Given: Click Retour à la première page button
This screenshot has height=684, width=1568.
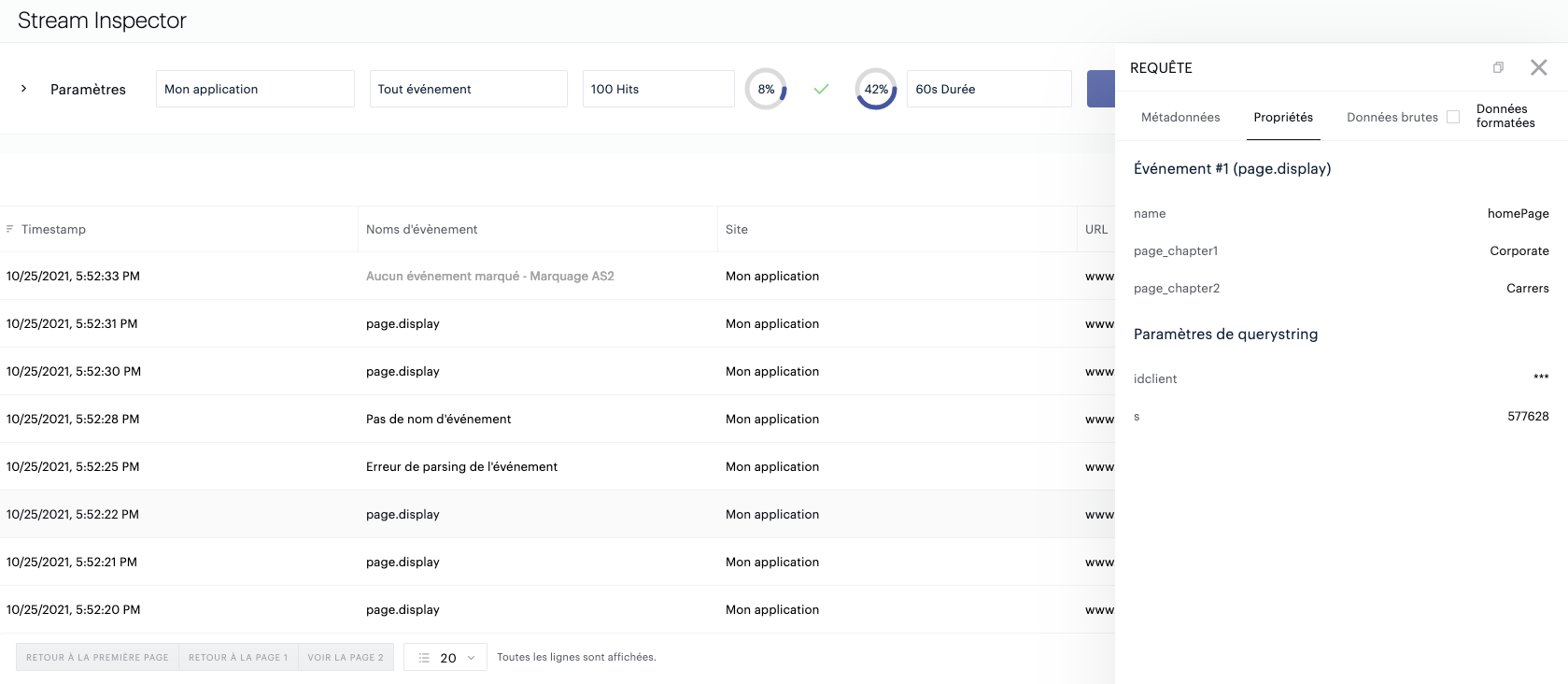Looking at the screenshot, I should pos(97,658).
